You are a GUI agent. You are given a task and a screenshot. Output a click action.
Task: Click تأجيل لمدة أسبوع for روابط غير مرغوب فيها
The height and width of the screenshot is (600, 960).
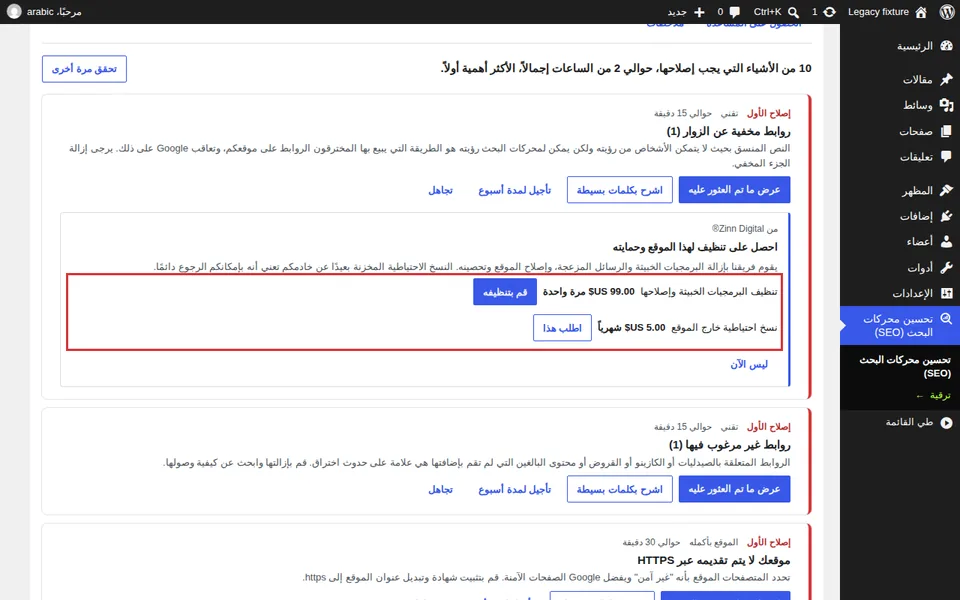click(x=514, y=489)
